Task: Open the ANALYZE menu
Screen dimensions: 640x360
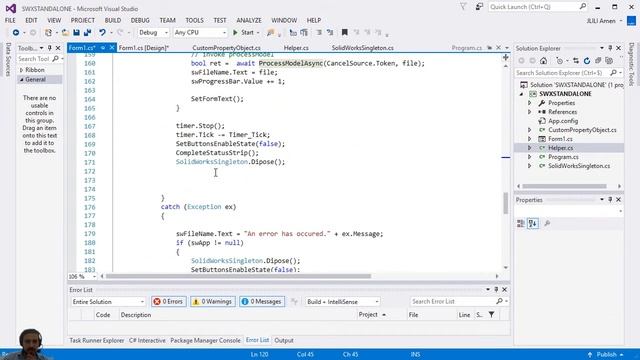Action: [249, 20]
